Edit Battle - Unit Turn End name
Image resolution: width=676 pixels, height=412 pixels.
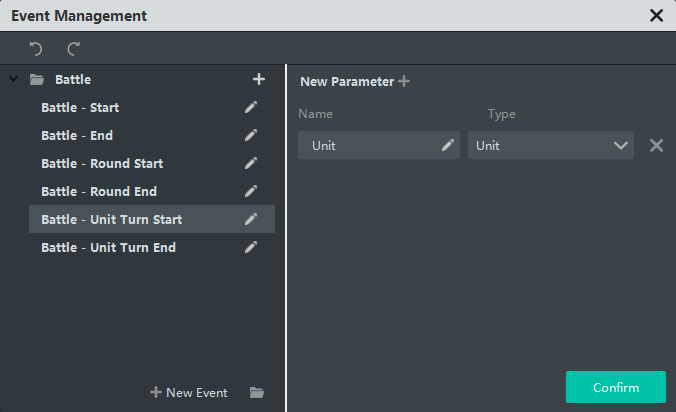[x=251, y=247]
